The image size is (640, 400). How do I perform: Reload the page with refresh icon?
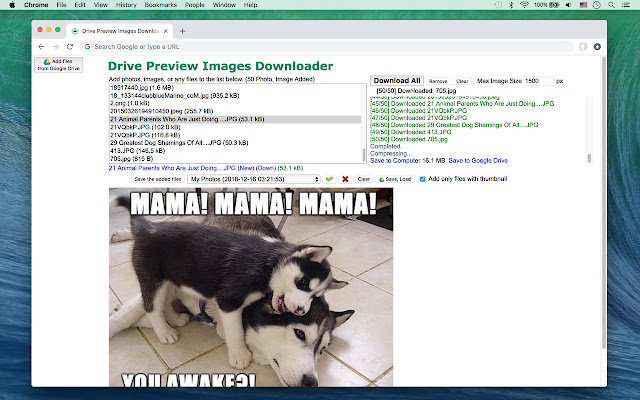point(70,47)
